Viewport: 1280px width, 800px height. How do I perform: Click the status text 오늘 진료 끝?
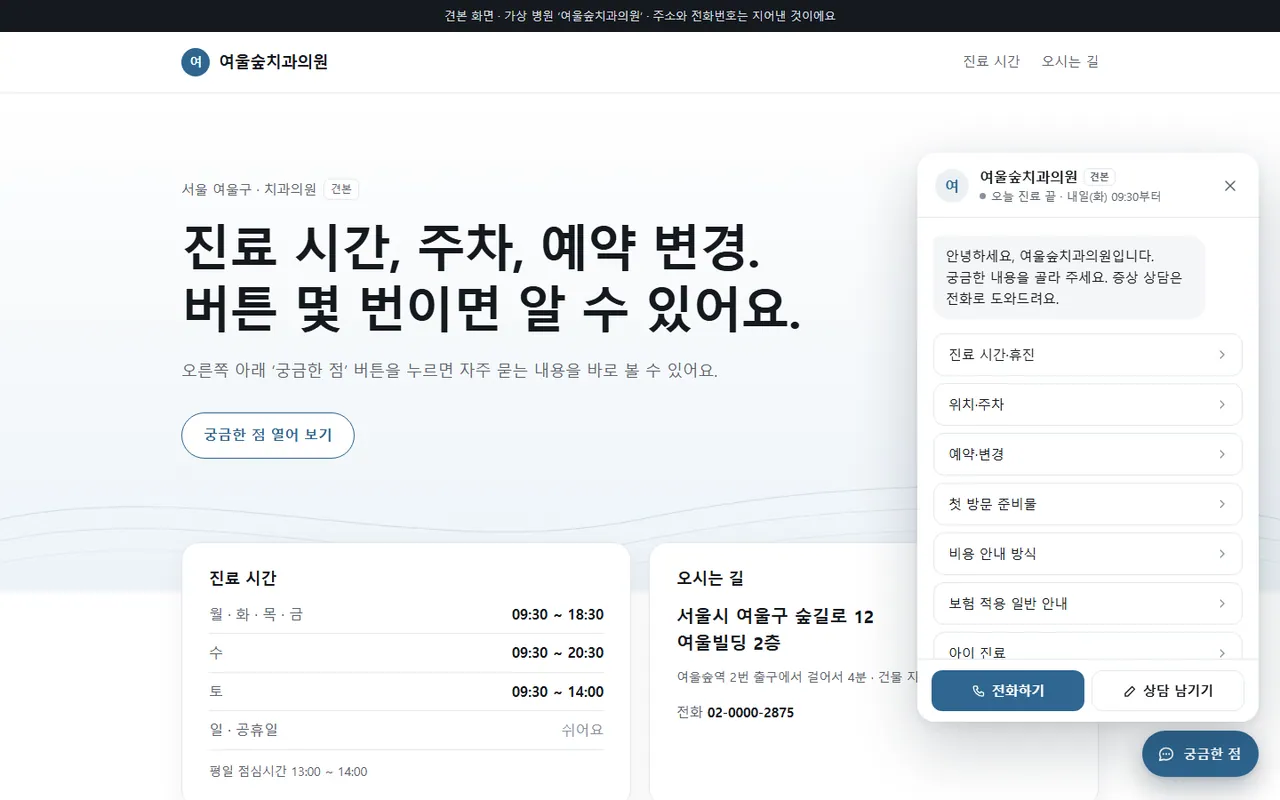click(x=1023, y=197)
